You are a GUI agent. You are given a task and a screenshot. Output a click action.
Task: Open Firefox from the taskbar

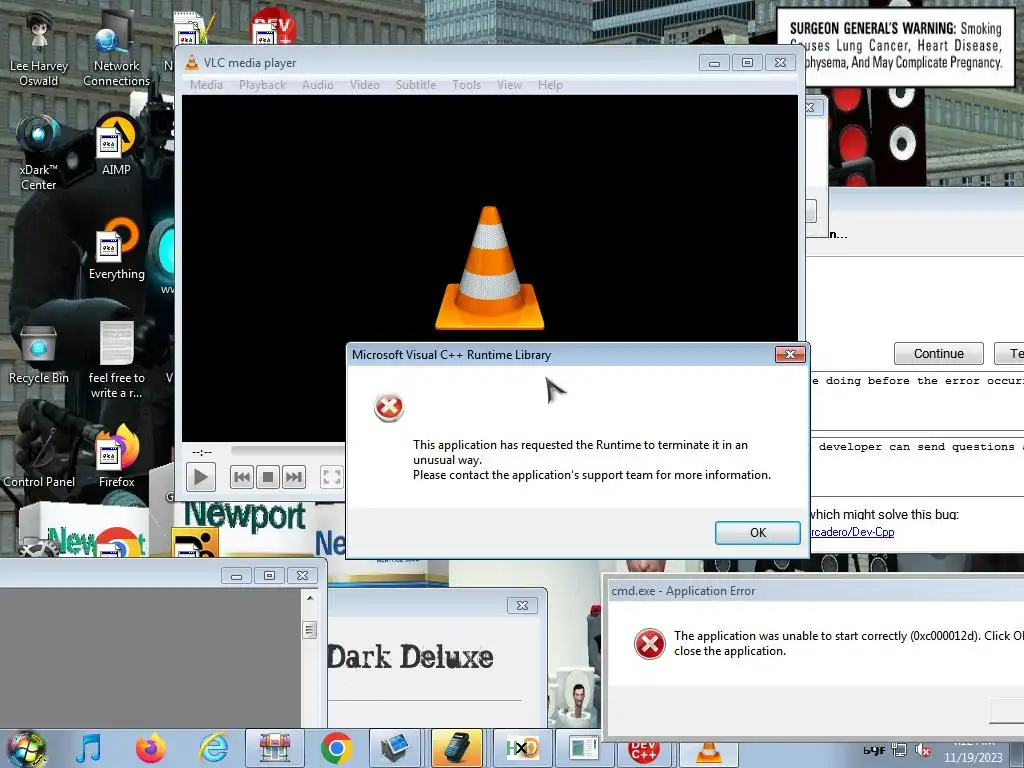pos(150,748)
